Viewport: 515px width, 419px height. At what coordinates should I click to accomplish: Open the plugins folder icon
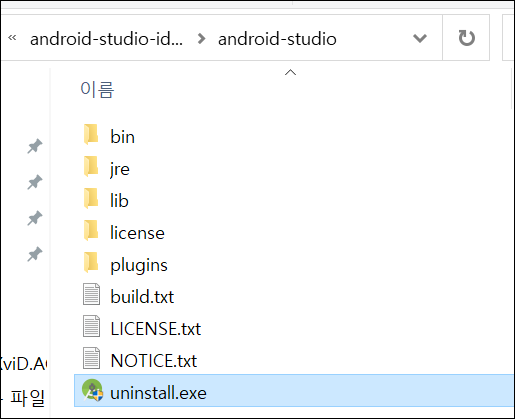tap(91, 263)
